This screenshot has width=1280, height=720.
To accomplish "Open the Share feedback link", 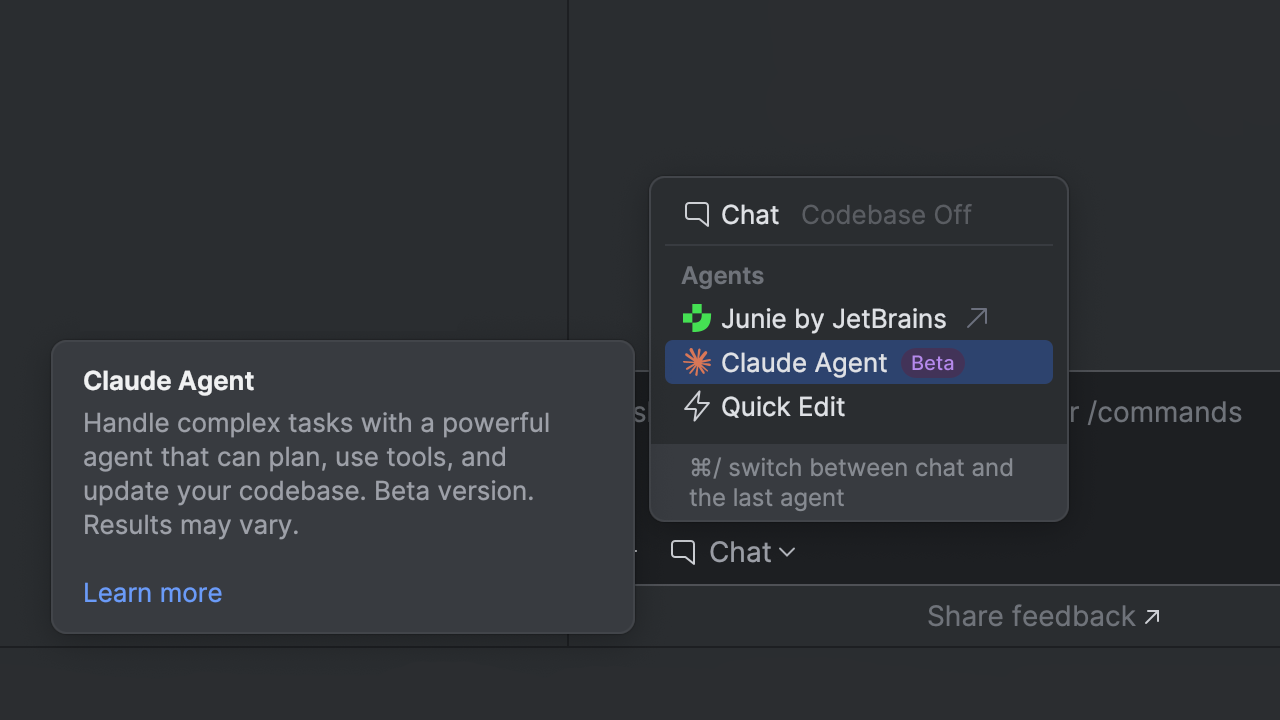I will (x=1031, y=616).
